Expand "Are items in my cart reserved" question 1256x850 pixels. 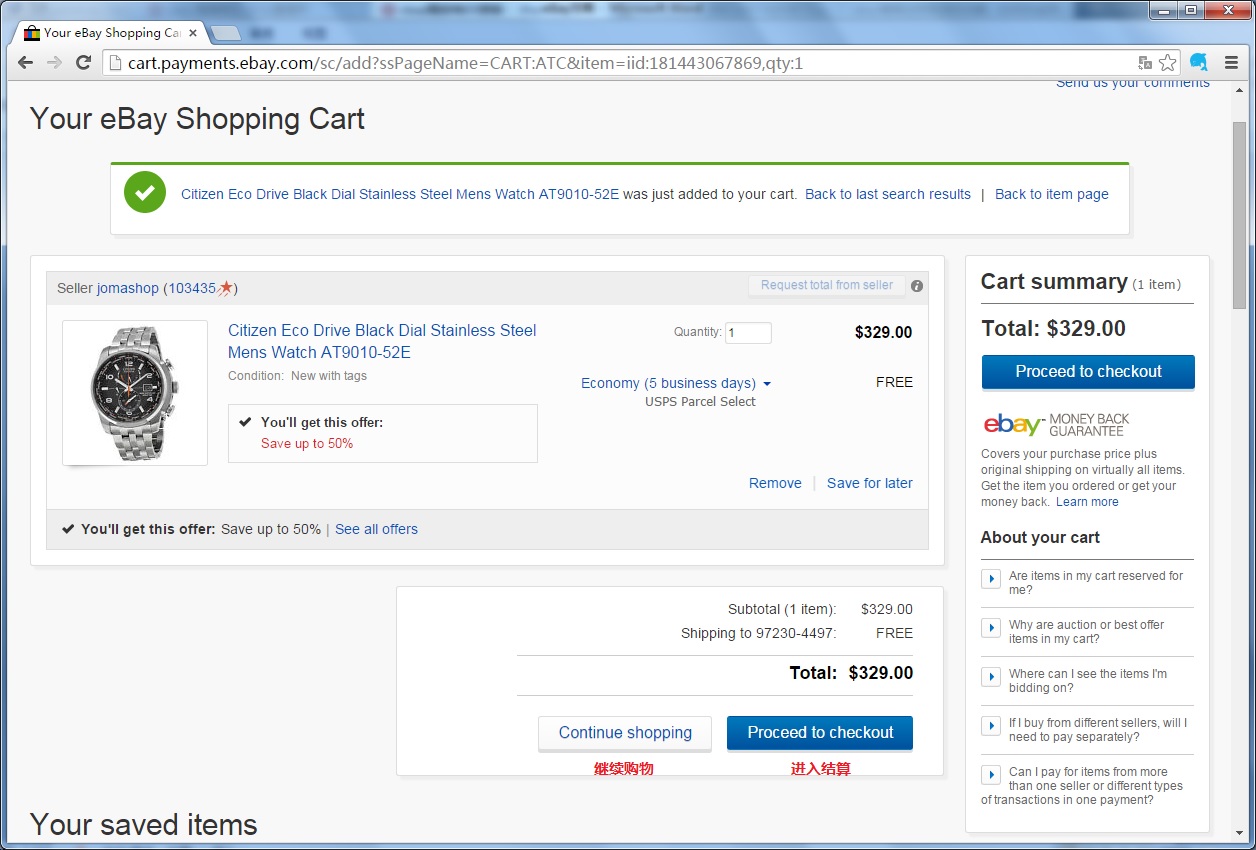(x=991, y=579)
